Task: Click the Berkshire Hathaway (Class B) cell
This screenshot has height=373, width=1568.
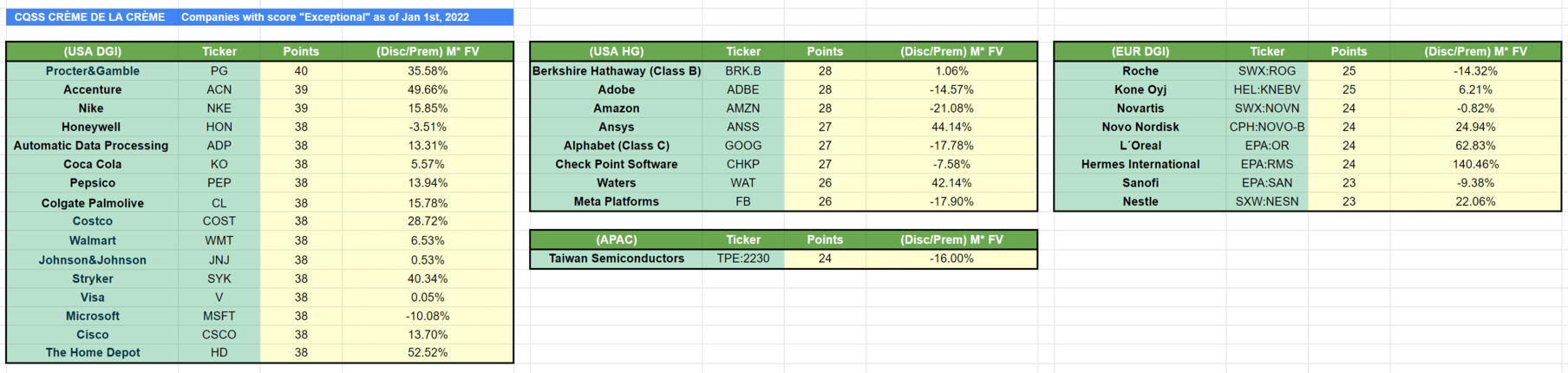Action: coord(617,71)
